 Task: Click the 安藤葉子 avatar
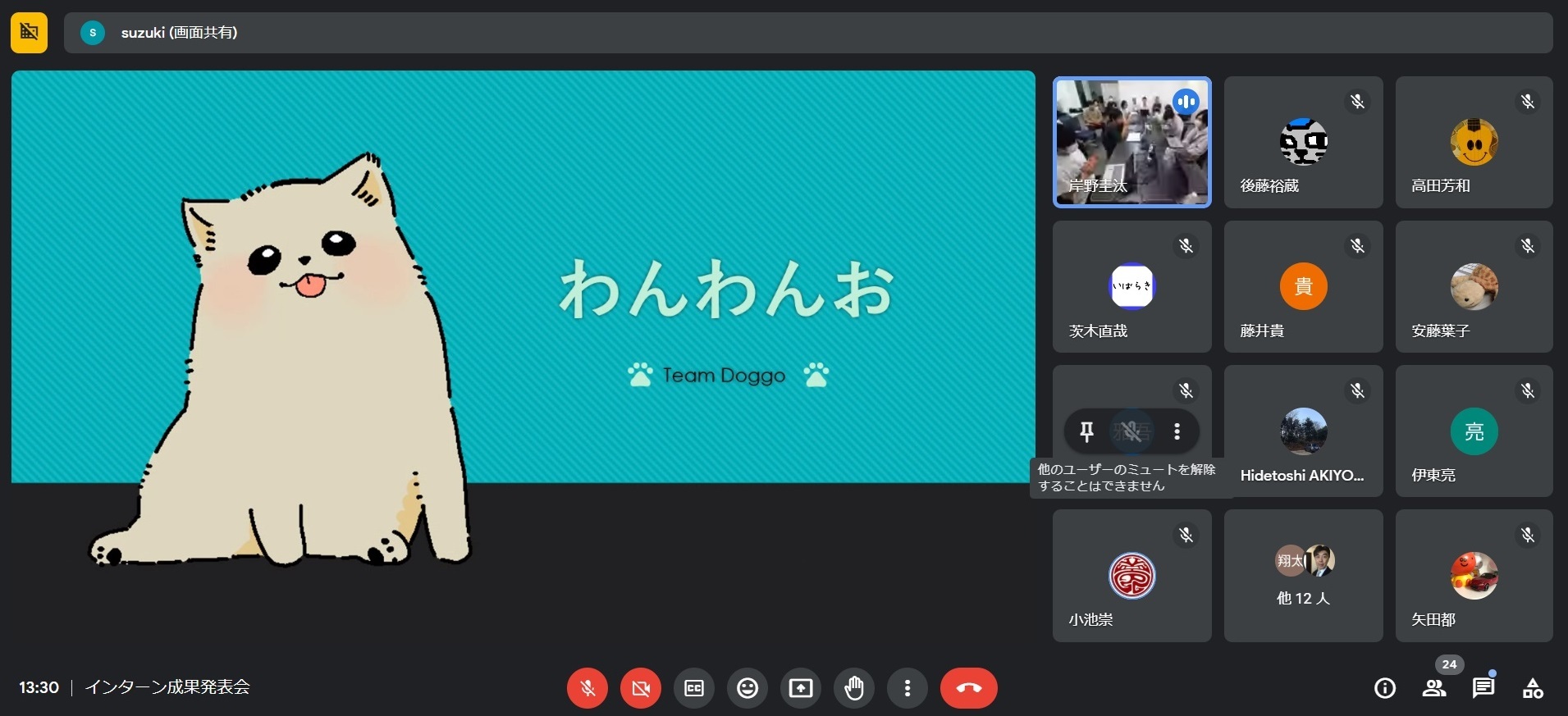pyautogui.click(x=1474, y=286)
